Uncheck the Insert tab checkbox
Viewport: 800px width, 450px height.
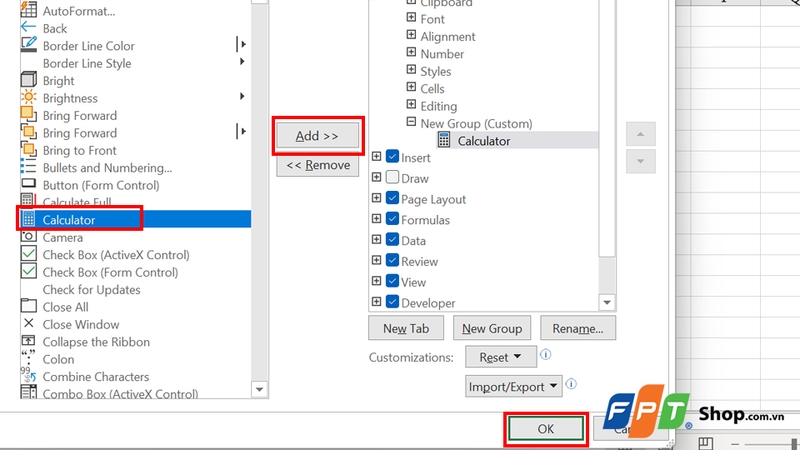coord(392,156)
